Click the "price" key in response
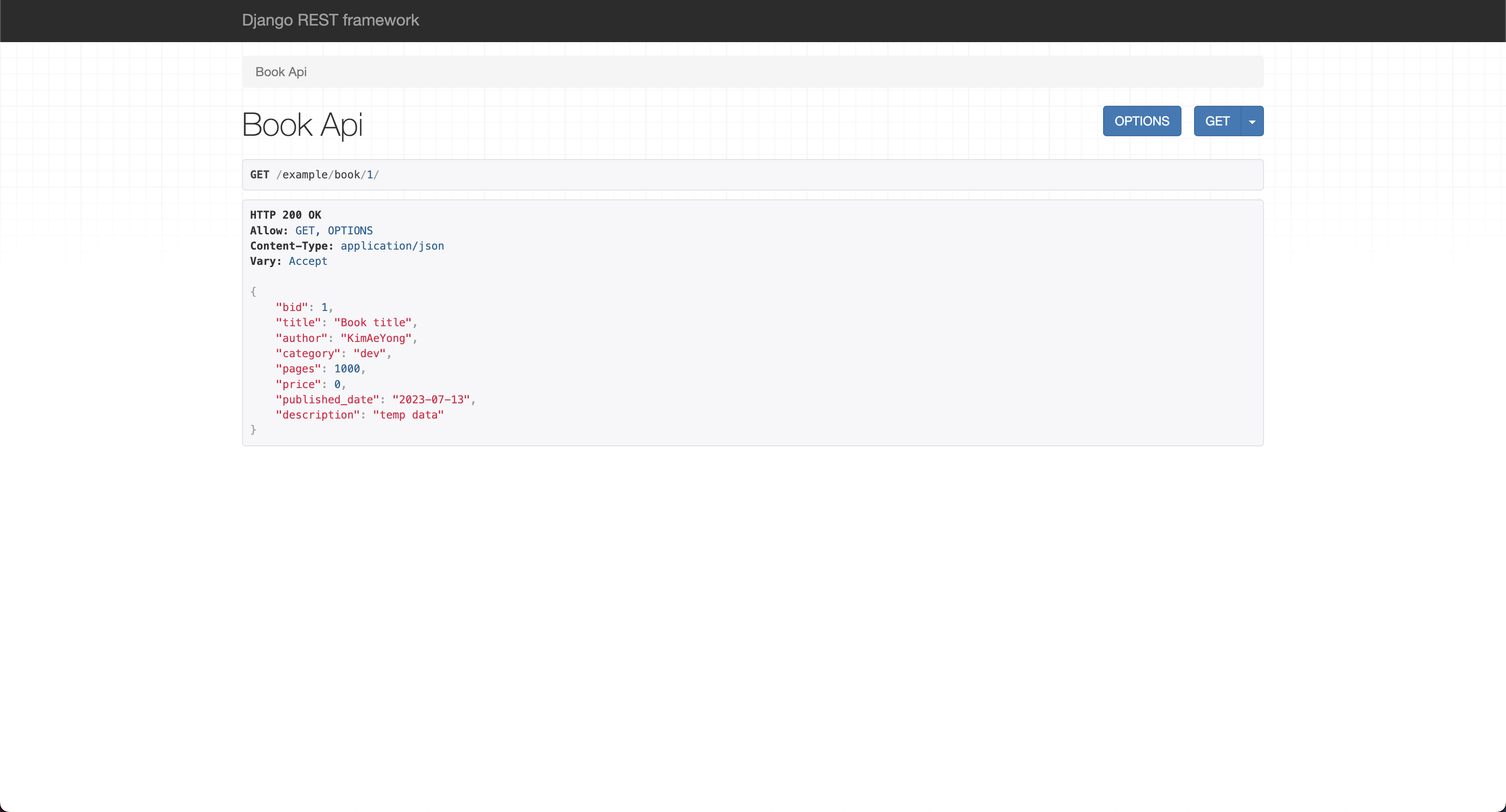Image resolution: width=1506 pixels, height=812 pixels. click(x=298, y=384)
